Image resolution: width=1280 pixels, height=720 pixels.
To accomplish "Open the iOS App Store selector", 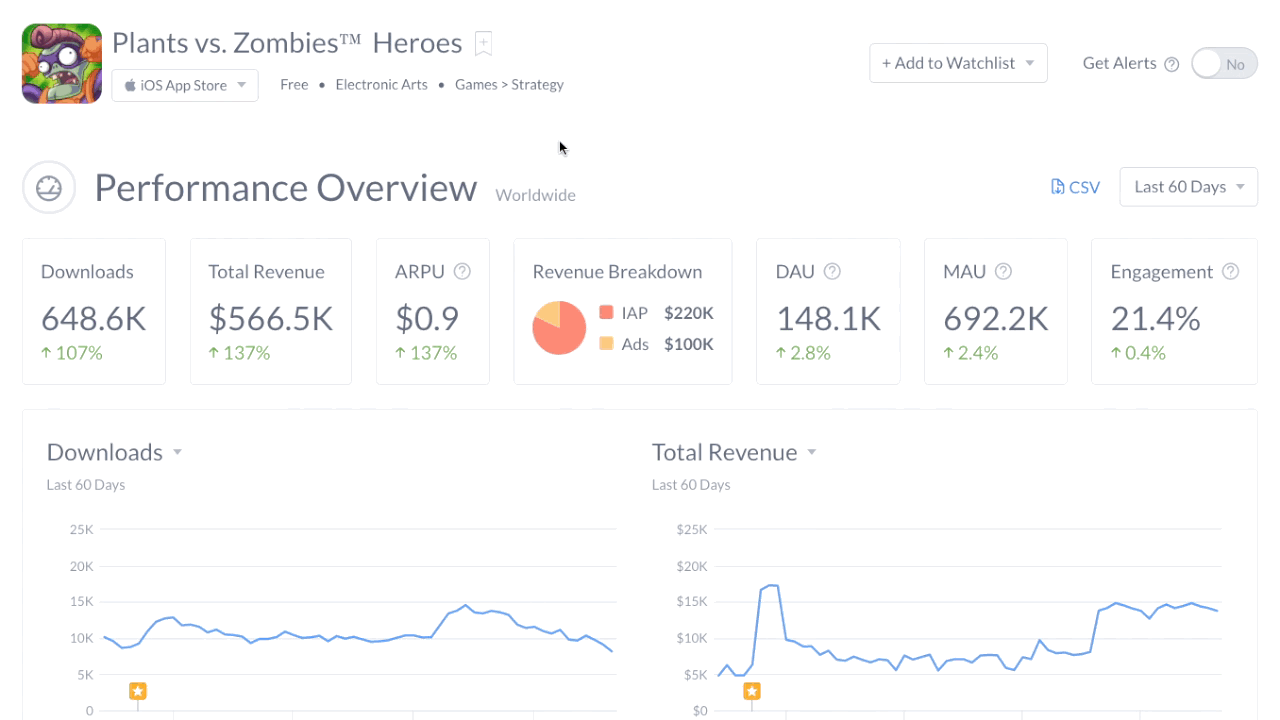I will click(x=184, y=85).
